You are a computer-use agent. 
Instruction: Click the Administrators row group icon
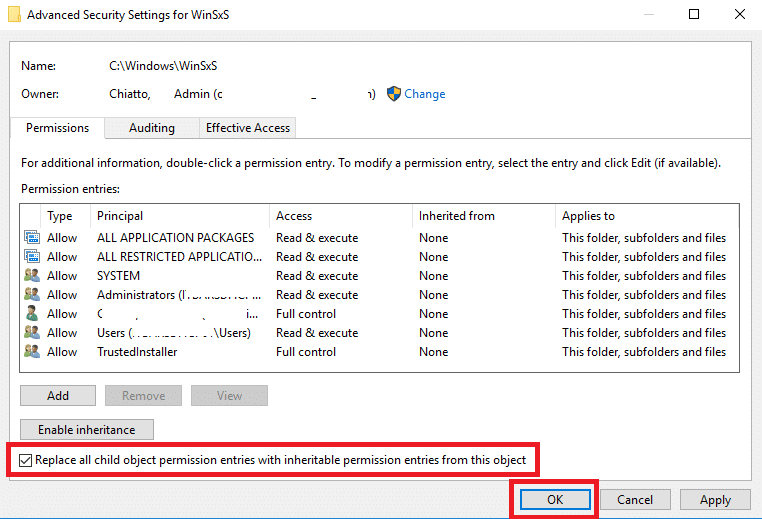pyautogui.click(x=32, y=294)
